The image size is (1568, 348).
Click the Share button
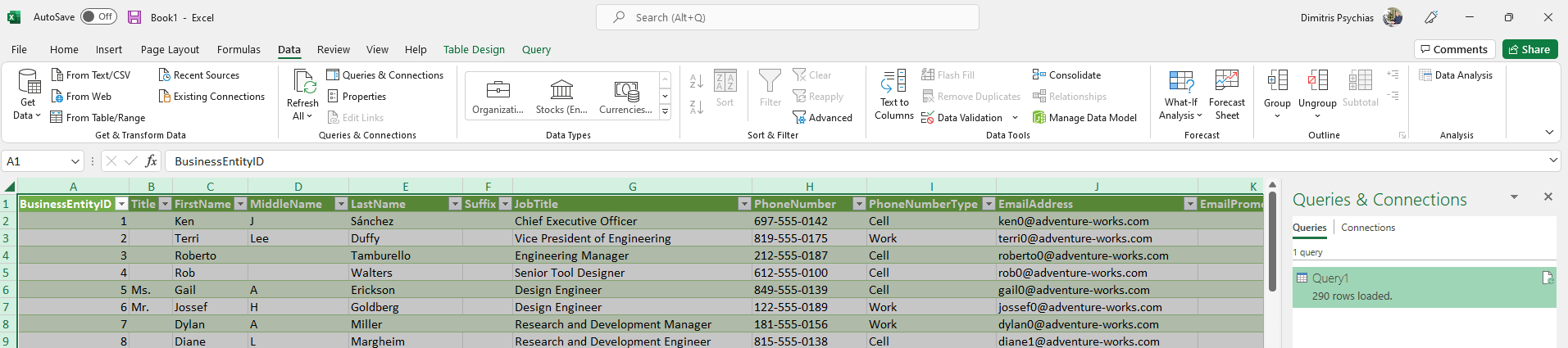tap(1529, 49)
